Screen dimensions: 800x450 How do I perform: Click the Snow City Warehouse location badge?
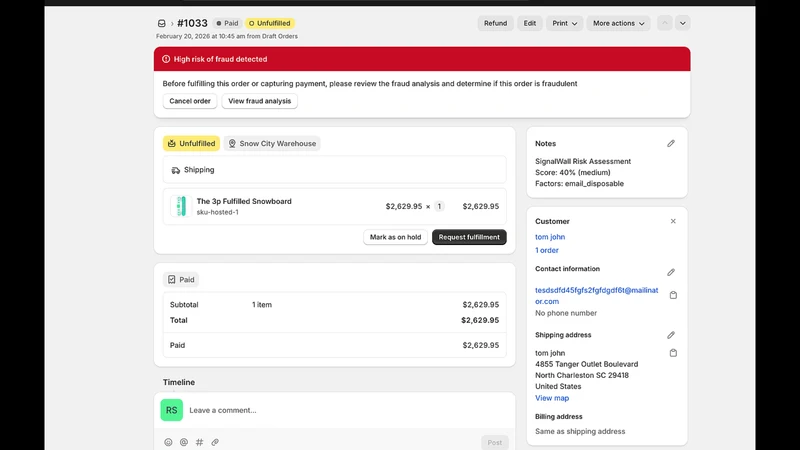[x=272, y=144]
